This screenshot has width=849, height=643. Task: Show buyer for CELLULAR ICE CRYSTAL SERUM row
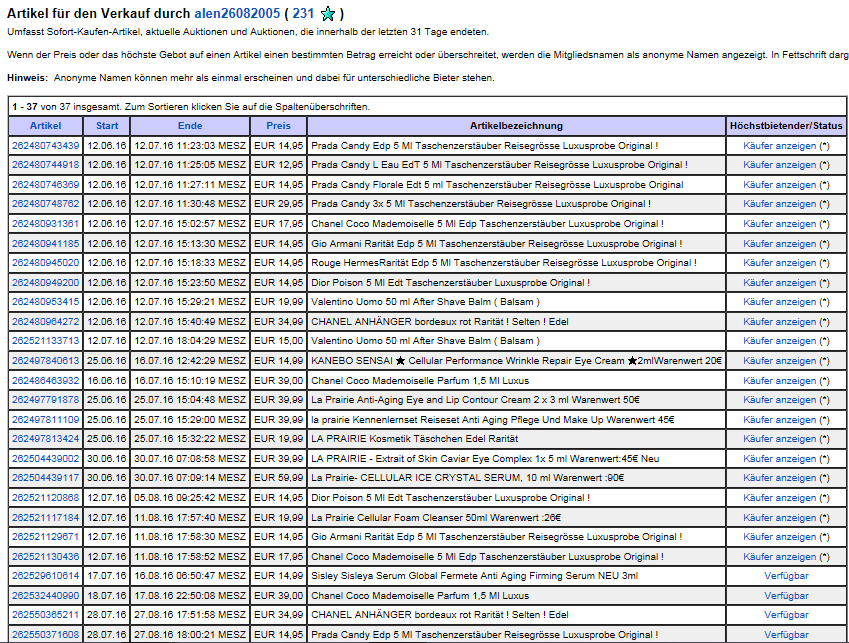point(779,477)
